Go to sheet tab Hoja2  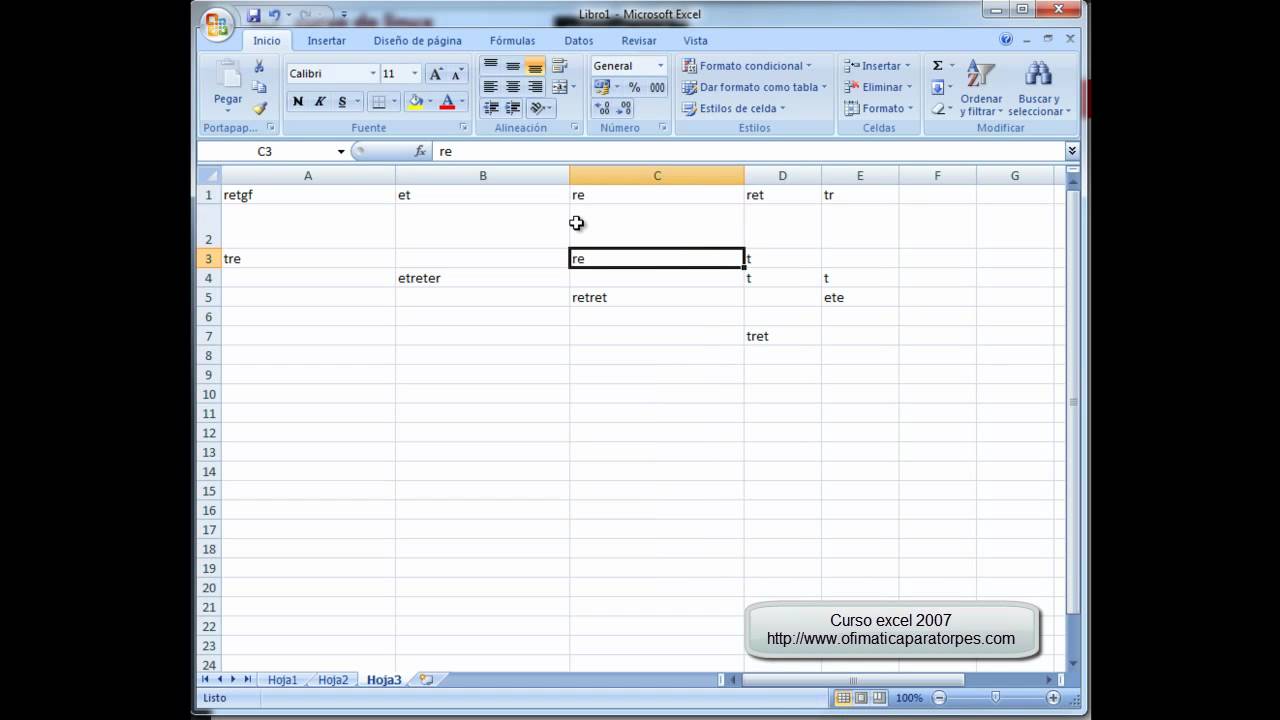[x=333, y=680]
